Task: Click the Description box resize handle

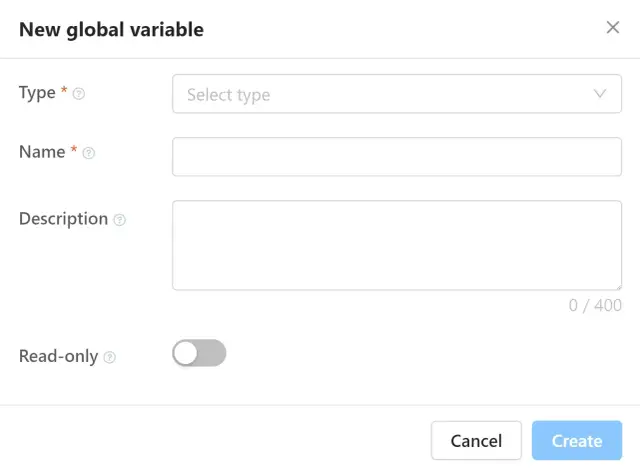Action: pos(617,286)
